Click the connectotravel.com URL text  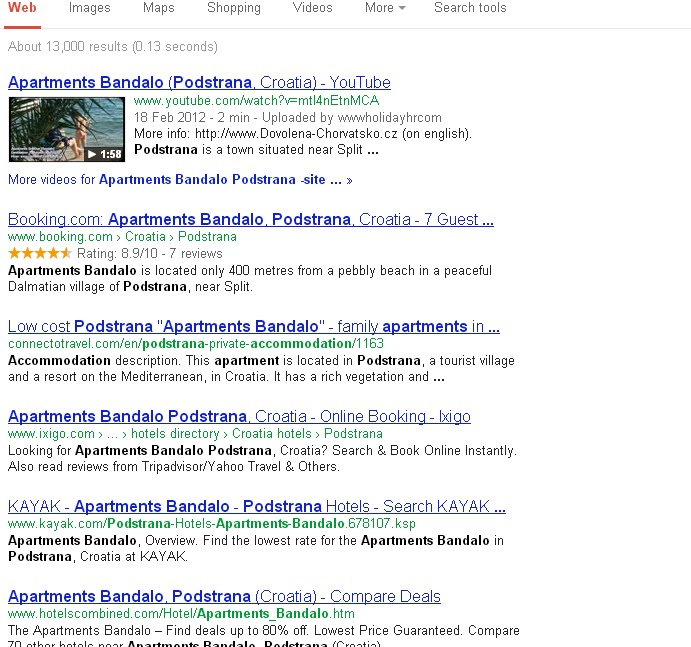[x=196, y=343]
